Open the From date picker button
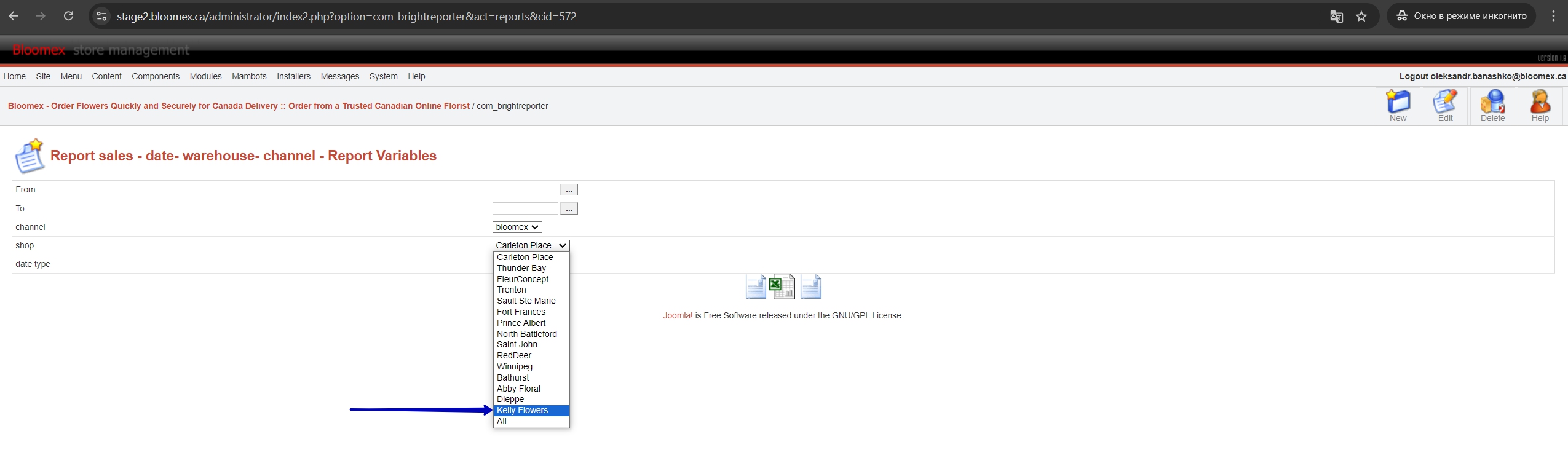The width and height of the screenshot is (1568, 458). click(x=569, y=190)
